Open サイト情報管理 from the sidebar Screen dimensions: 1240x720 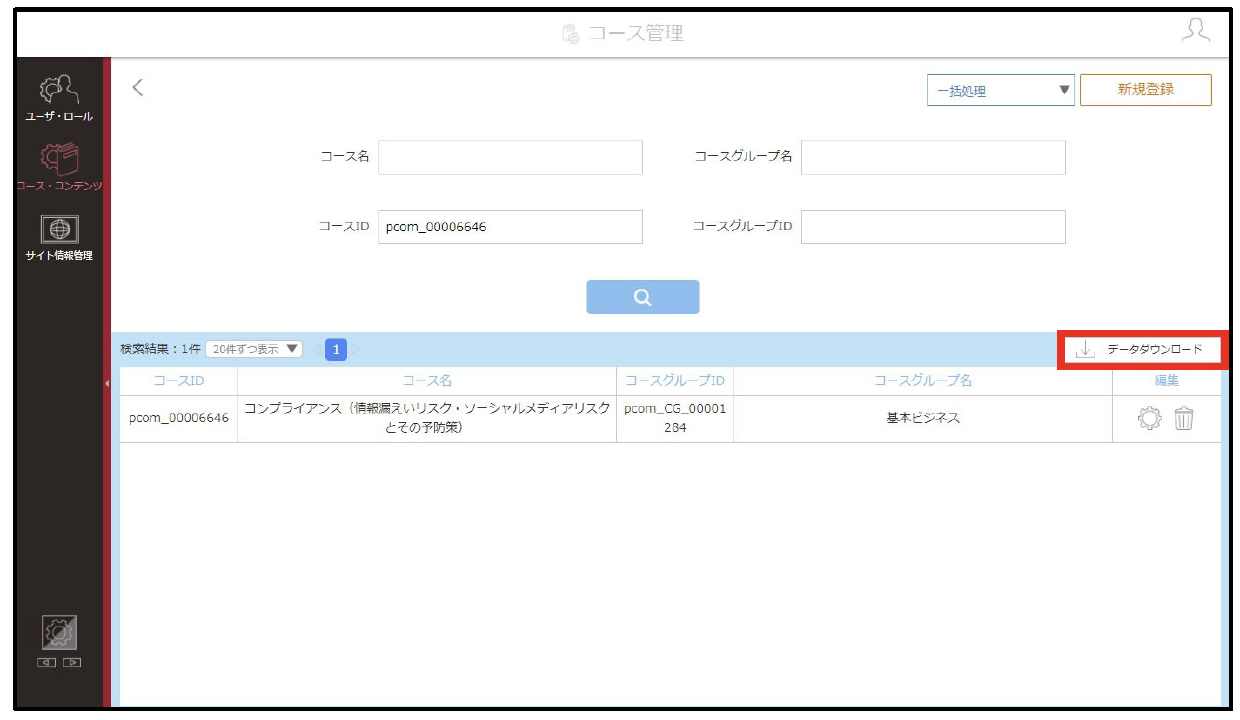pyautogui.click(x=59, y=237)
